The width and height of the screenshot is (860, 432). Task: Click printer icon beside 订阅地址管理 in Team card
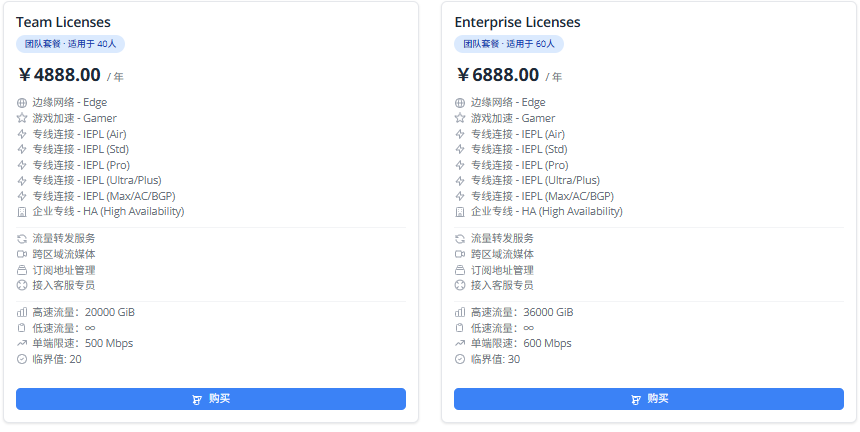23,270
